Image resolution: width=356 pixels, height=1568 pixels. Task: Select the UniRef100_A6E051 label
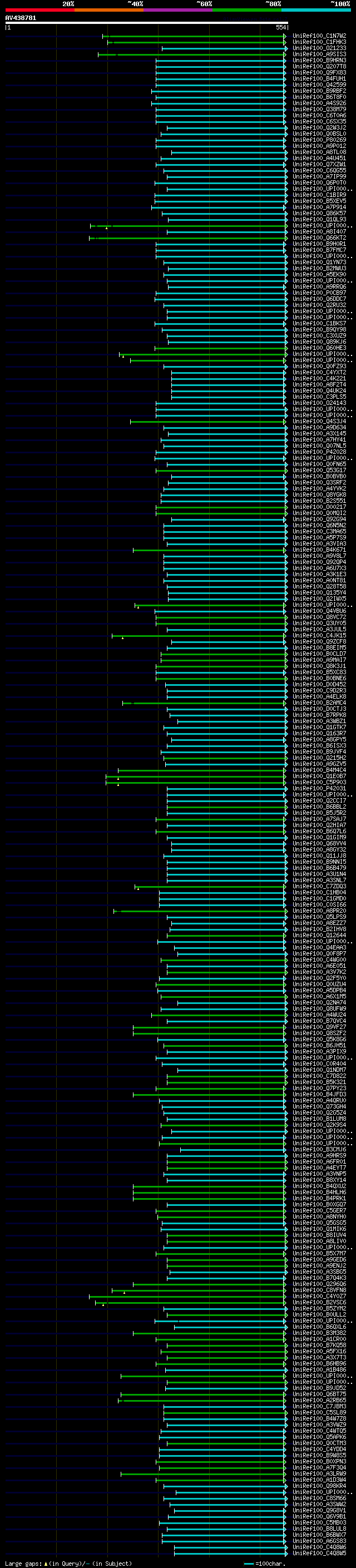point(319,966)
